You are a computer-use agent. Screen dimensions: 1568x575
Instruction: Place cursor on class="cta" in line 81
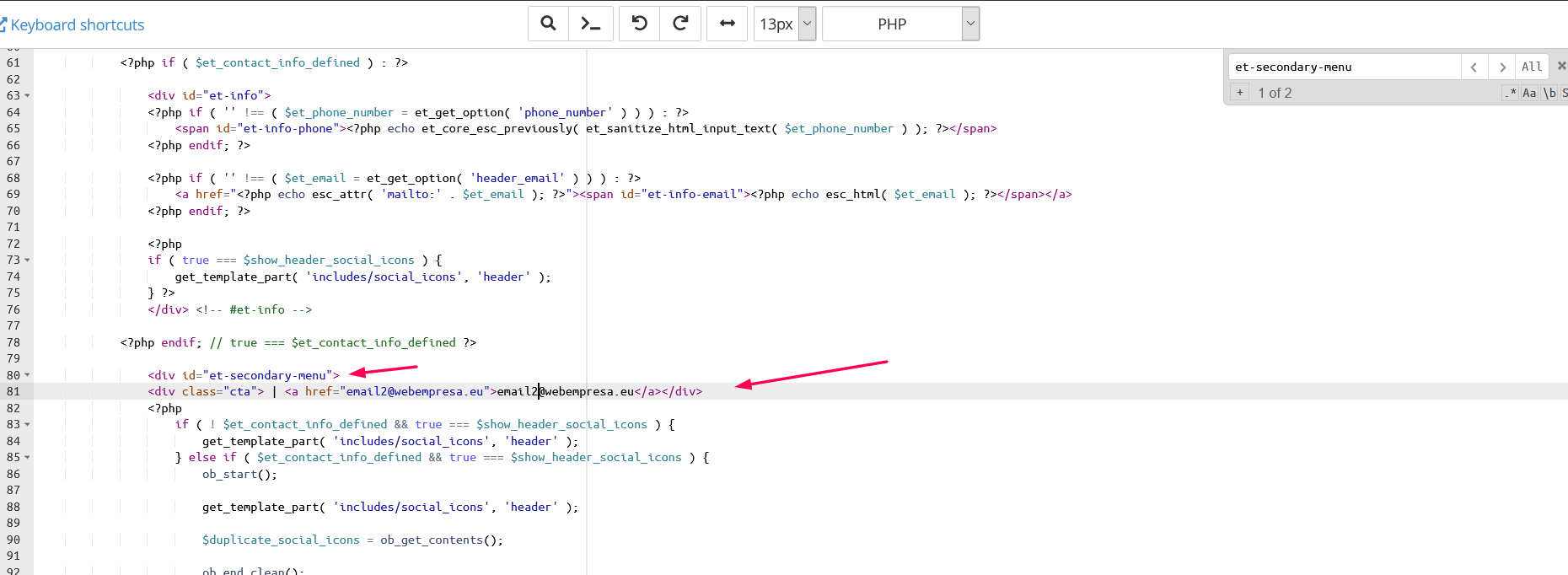point(219,391)
